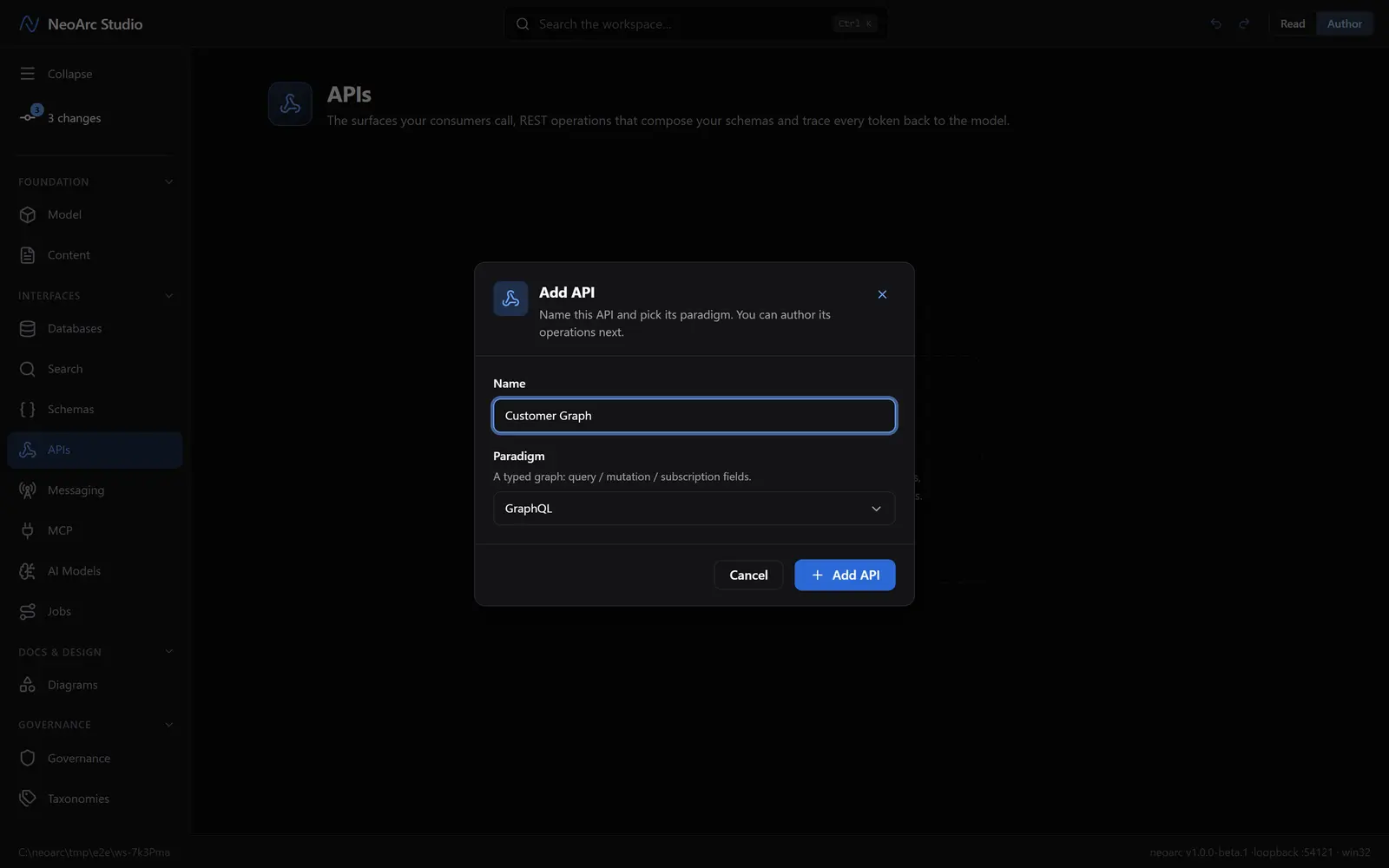
Task: Click the DOCS & DESIGN section heading
Action: tap(60, 652)
